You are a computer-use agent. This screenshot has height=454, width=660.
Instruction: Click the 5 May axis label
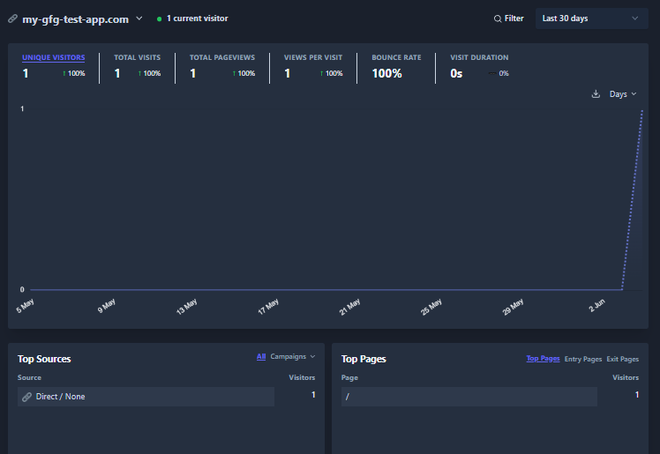pos(25,306)
